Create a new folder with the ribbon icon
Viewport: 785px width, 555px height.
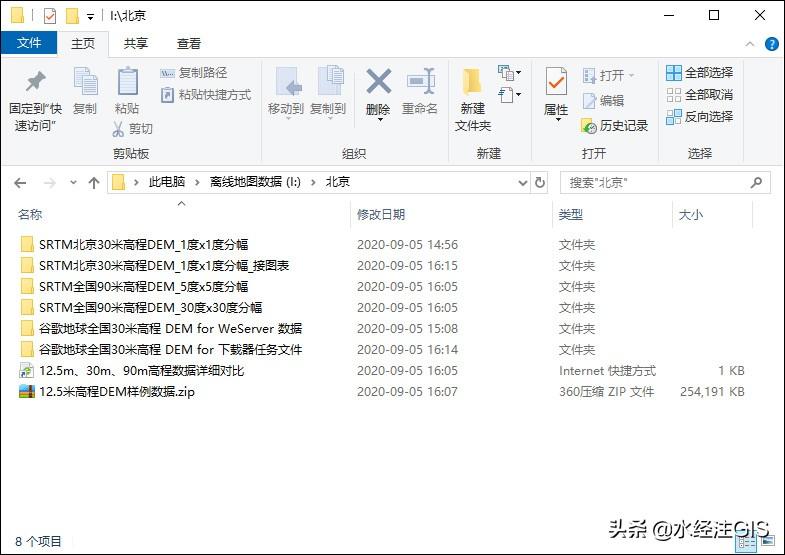point(473,84)
